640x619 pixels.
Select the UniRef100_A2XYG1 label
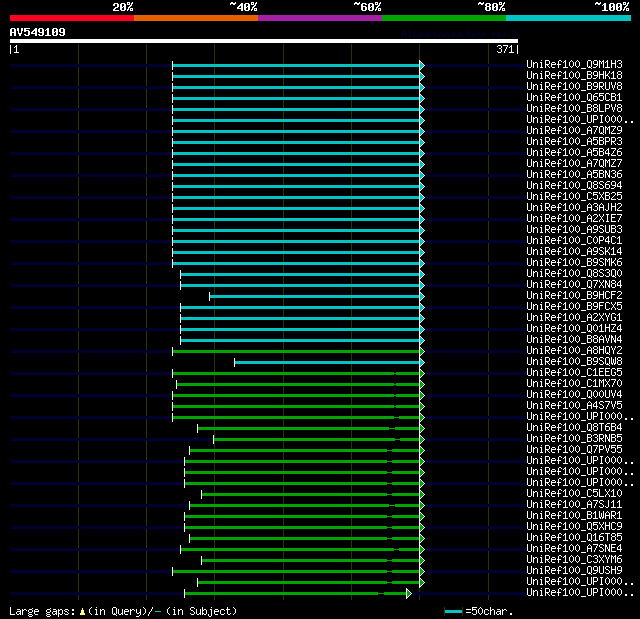coord(574,318)
